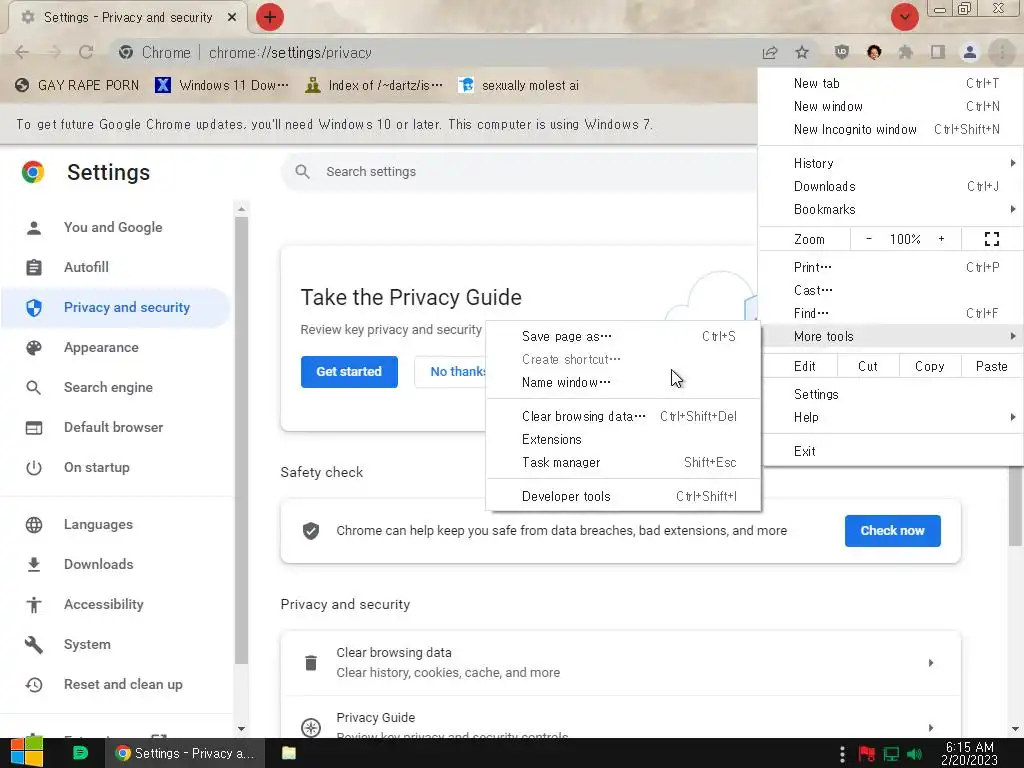Open the extensions puzzle piece icon
Image resolution: width=1024 pixels, height=768 pixels.
(905, 52)
